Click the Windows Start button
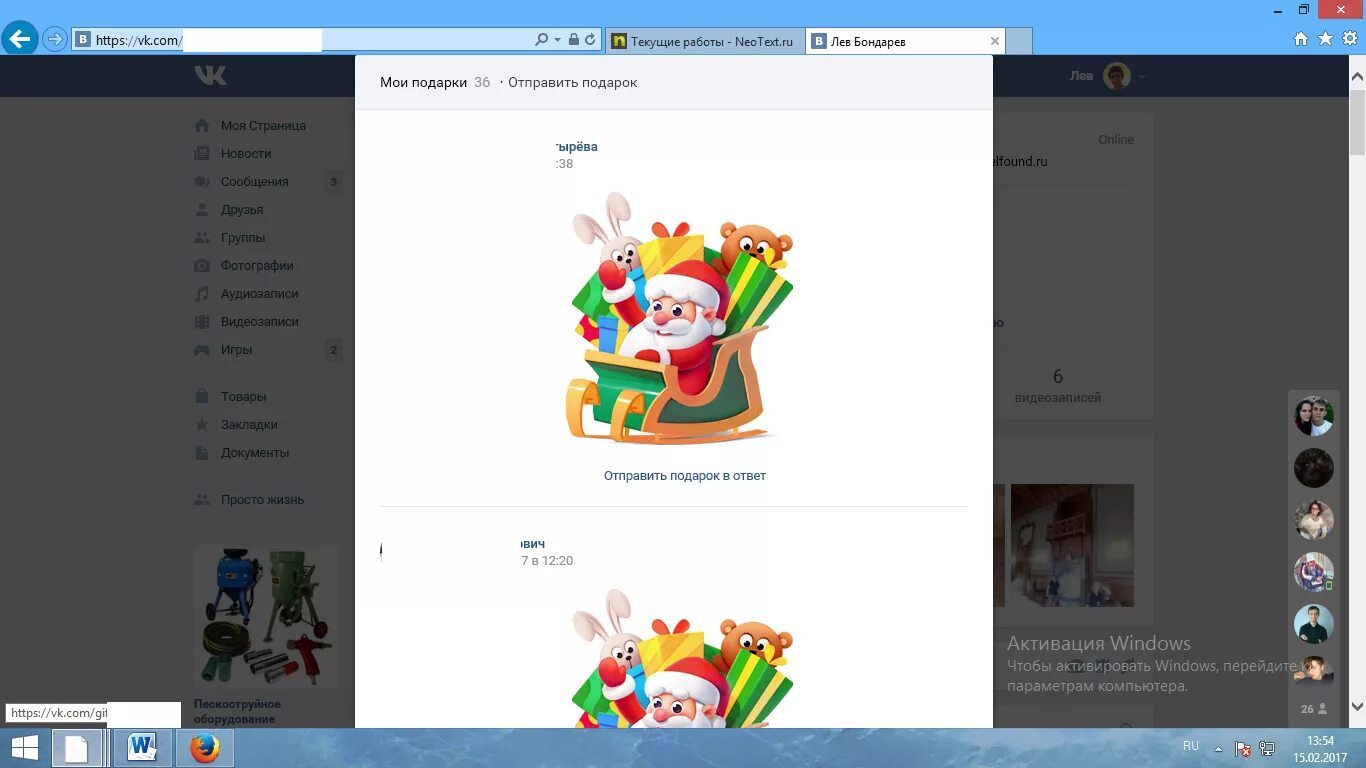 click(24, 748)
